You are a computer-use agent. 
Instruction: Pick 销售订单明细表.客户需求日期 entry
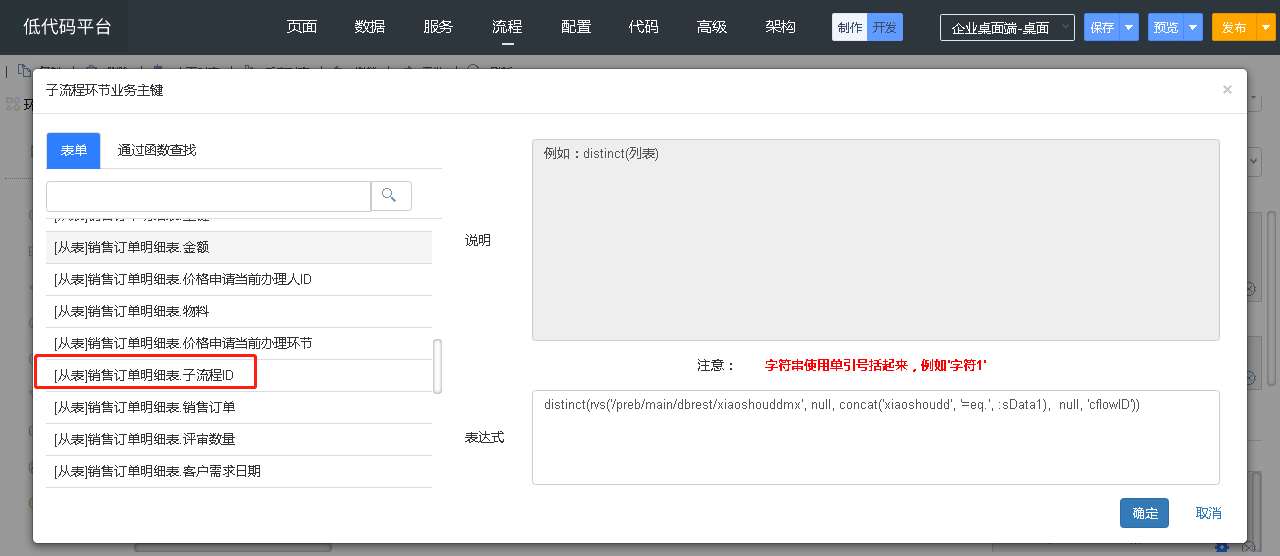tap(157, 471)
